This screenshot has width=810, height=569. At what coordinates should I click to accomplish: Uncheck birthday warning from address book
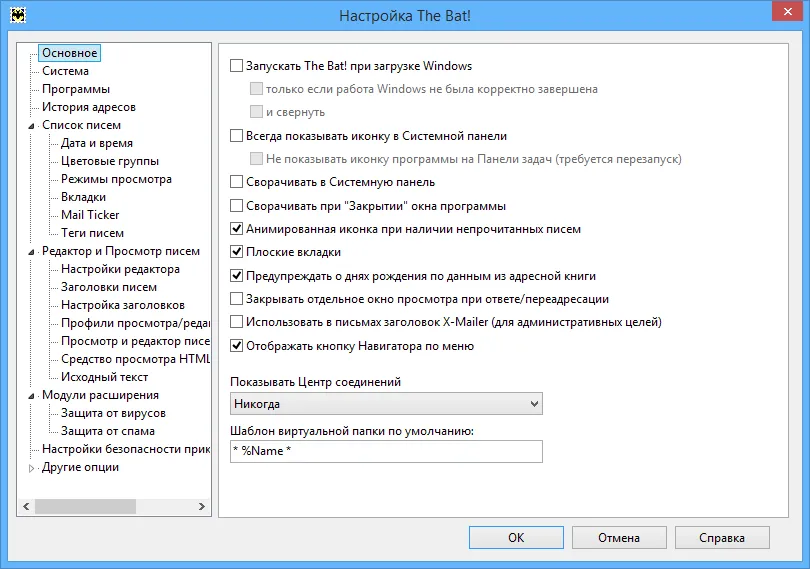click(x=236, y=276)
